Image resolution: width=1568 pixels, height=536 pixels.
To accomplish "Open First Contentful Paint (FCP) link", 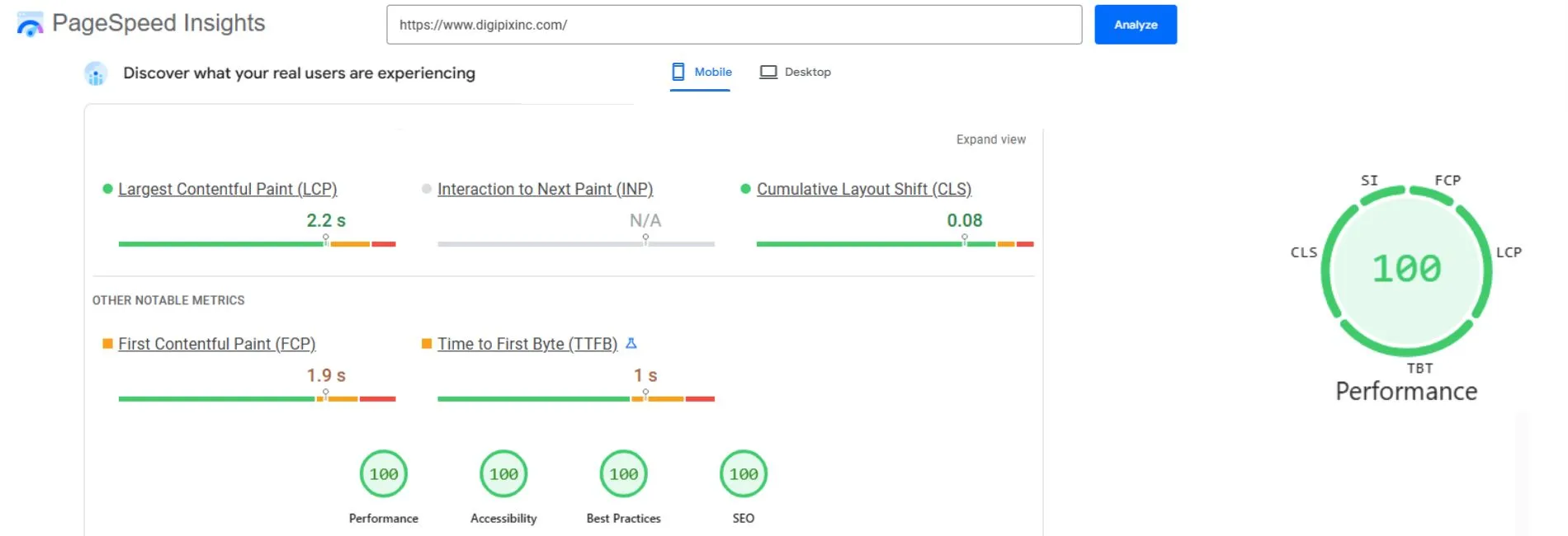I will coord(216,344).
